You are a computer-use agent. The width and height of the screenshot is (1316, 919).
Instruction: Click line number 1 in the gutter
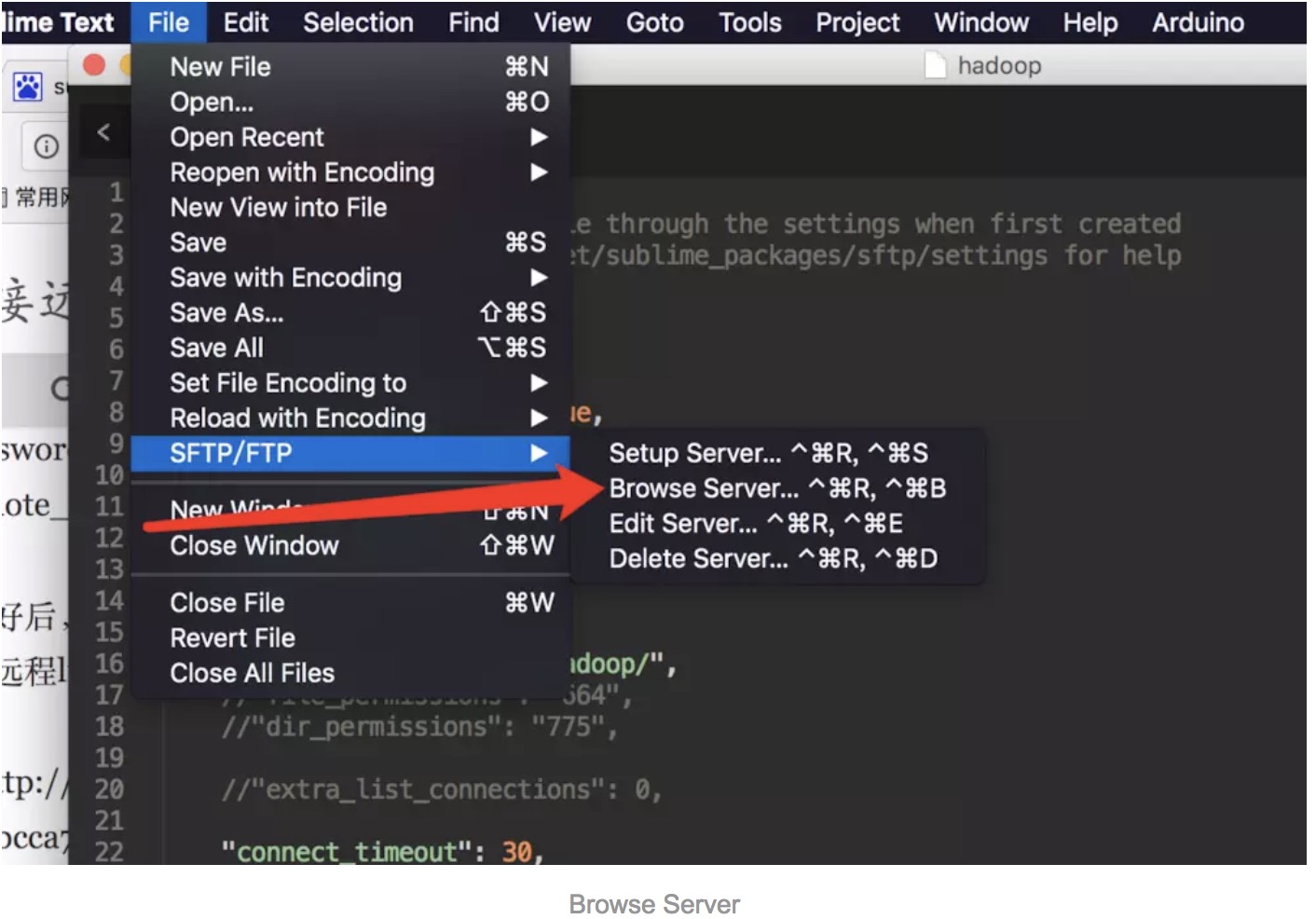[x=117, y=192]
